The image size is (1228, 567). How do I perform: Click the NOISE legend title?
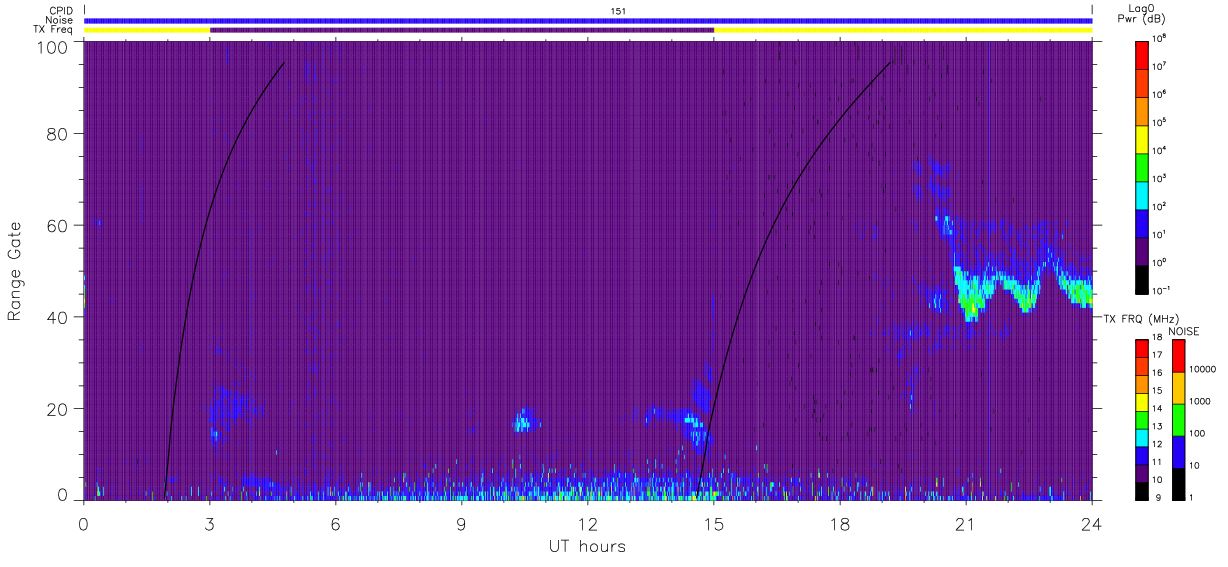[x=1184, y=331]
